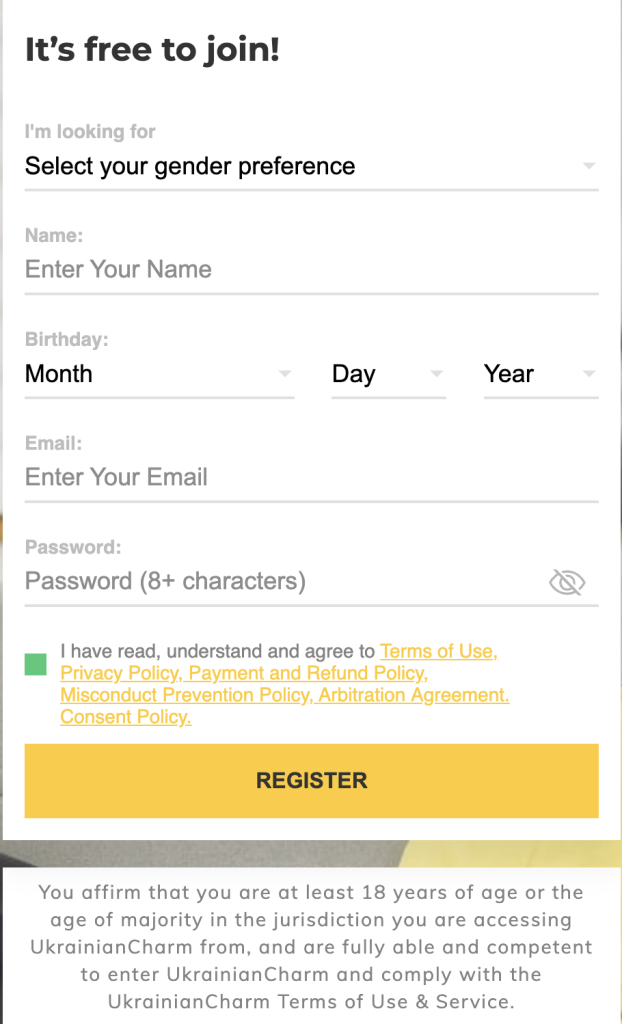
Task: Open the Consent Policy link
Action: (125, 717)
